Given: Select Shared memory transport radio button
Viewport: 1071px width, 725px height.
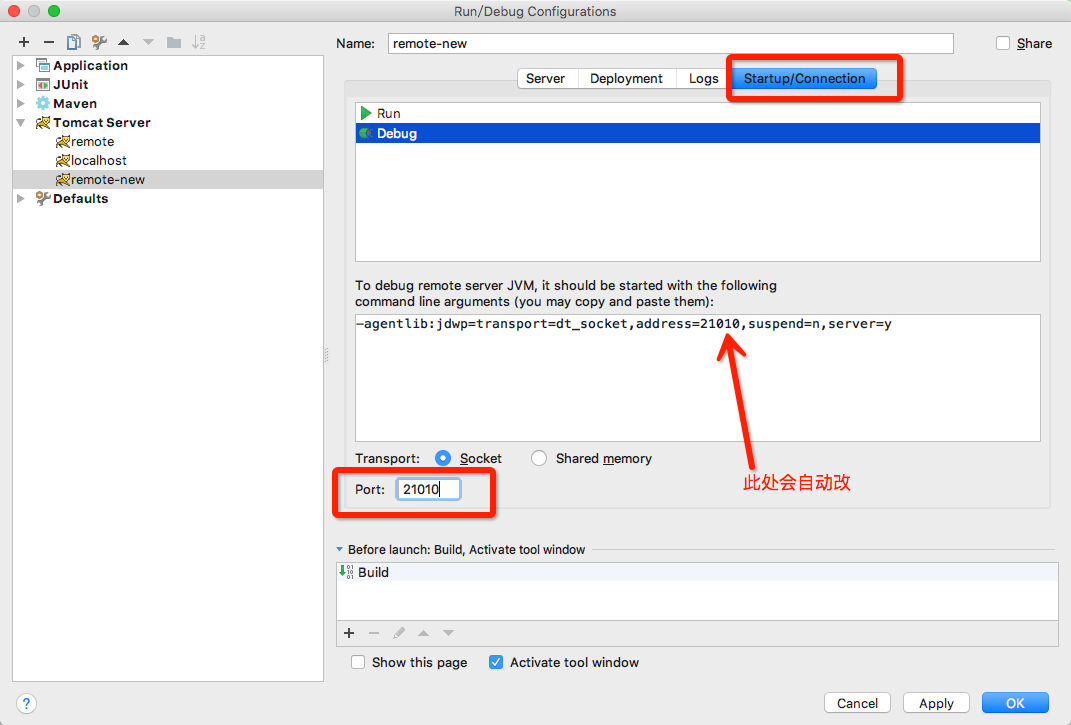Looking at the screenshot, I should tap(539, 458).
